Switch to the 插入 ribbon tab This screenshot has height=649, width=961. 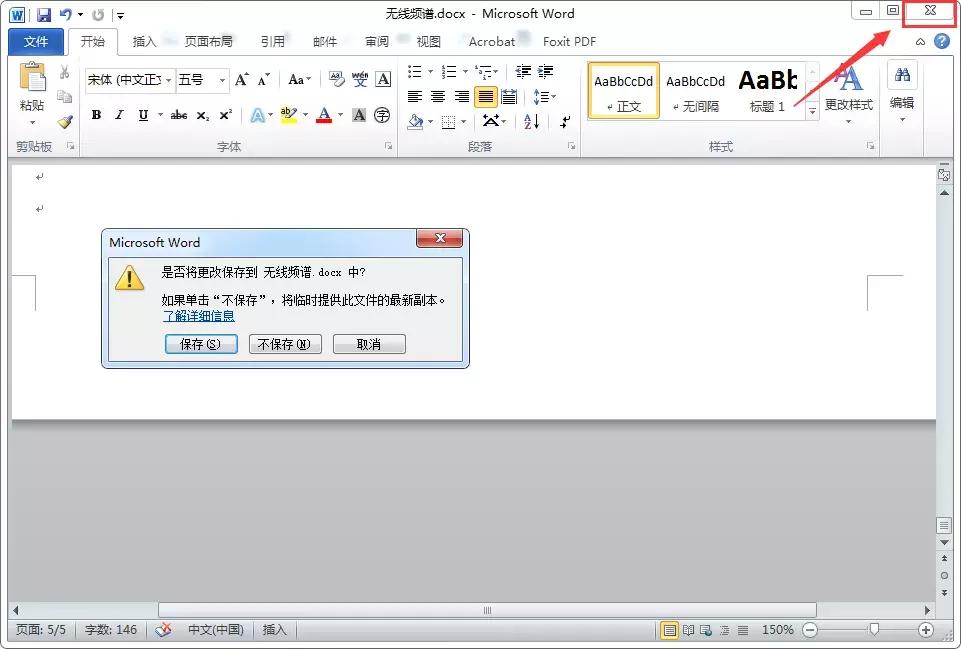point(143,42)
